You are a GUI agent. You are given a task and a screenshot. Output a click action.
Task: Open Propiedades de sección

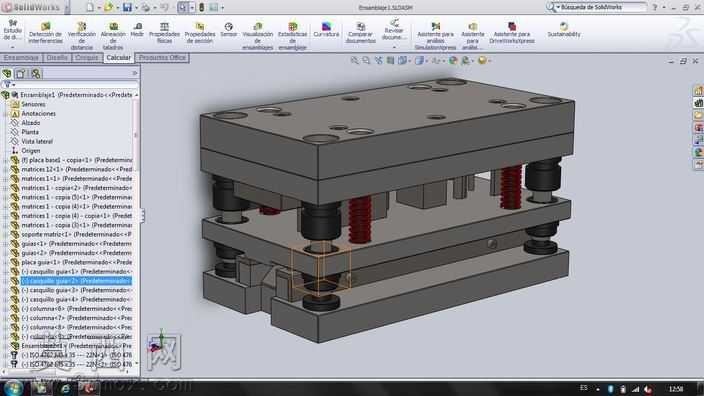[x=200, y=32]
